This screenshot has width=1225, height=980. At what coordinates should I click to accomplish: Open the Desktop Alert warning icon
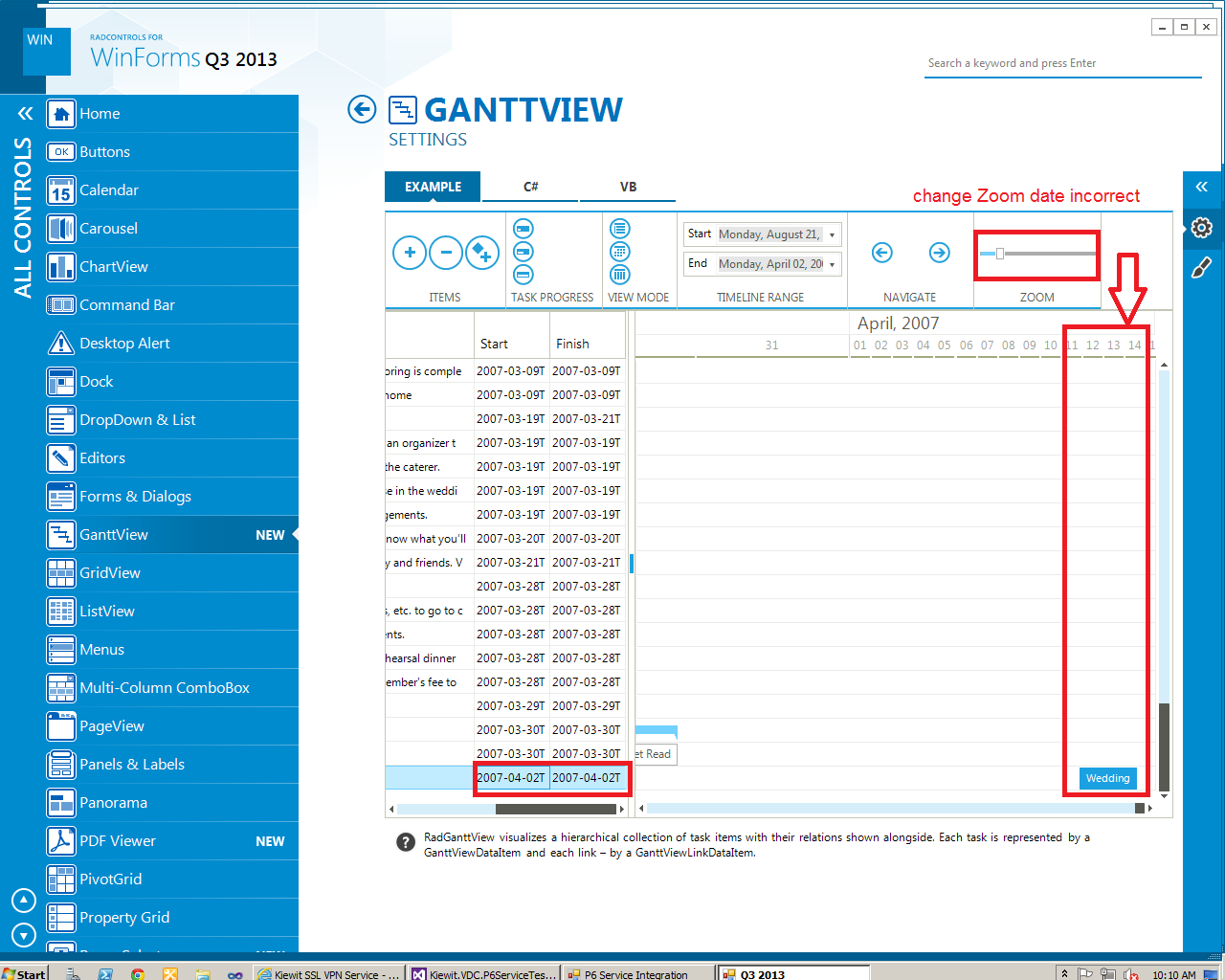pos(61,344)
